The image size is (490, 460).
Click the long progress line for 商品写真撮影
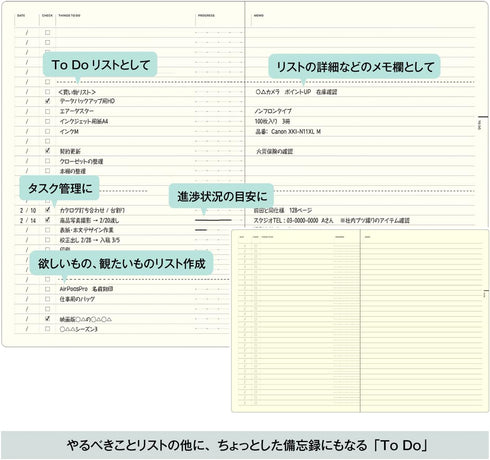(x=213, y=220)
